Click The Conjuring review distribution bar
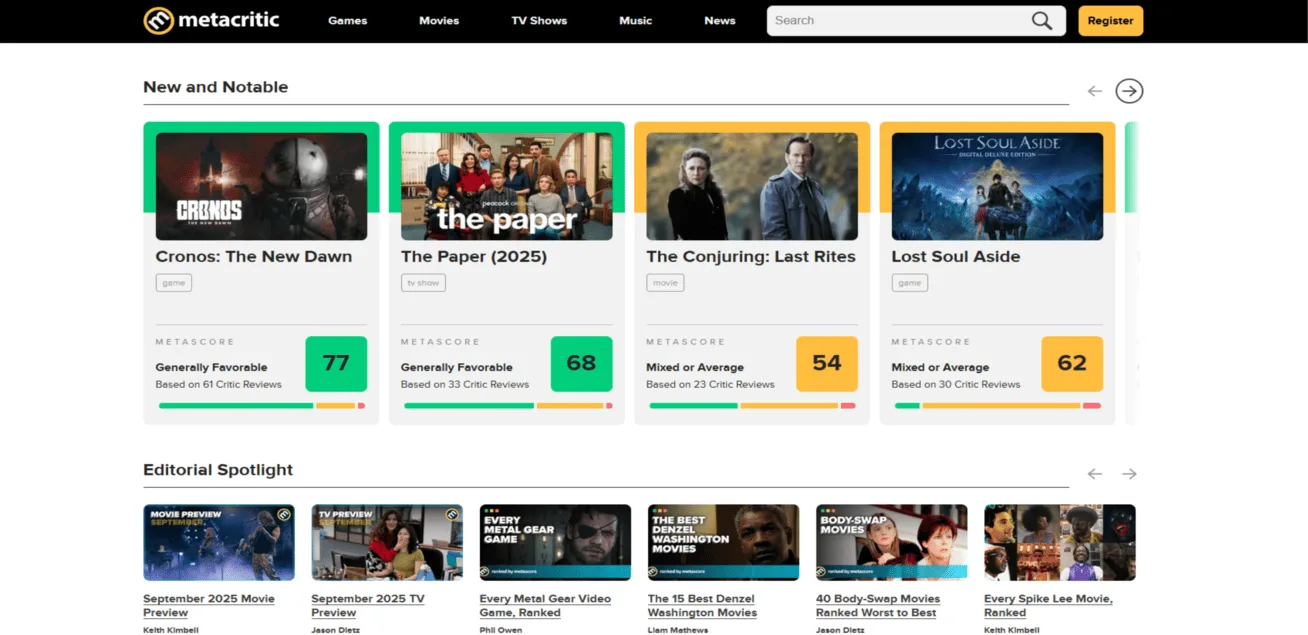Viewport: 1308px width, 635px height. point(753,406)
